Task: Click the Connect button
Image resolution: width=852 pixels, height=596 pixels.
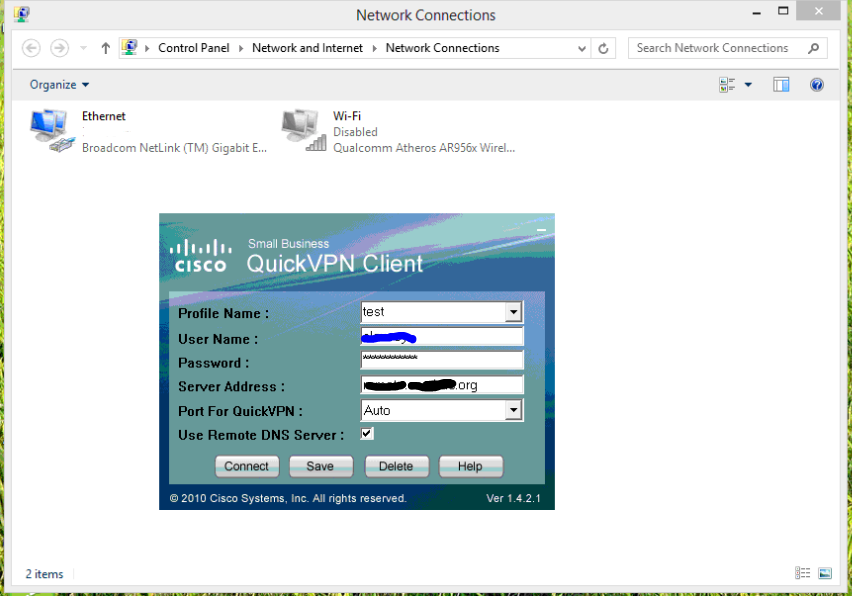Action: (x=247, y=466)
